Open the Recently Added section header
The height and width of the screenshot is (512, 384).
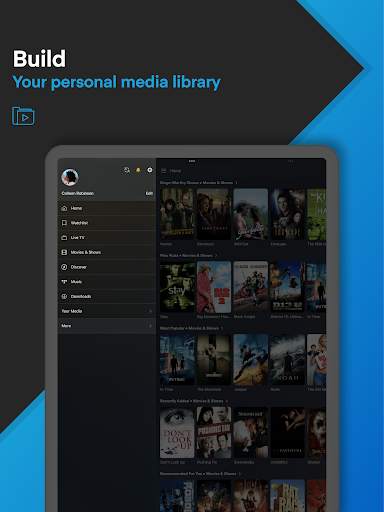pos(194,401)
